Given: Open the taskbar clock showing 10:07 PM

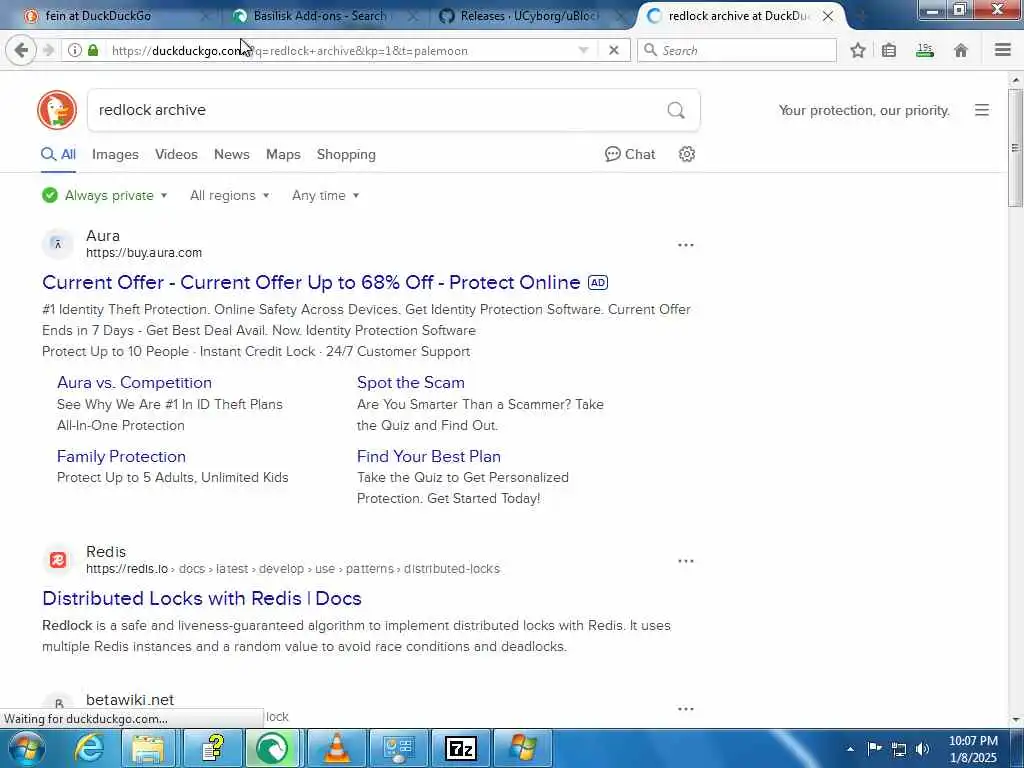Looking at the screenshot, I should point(973,749).
